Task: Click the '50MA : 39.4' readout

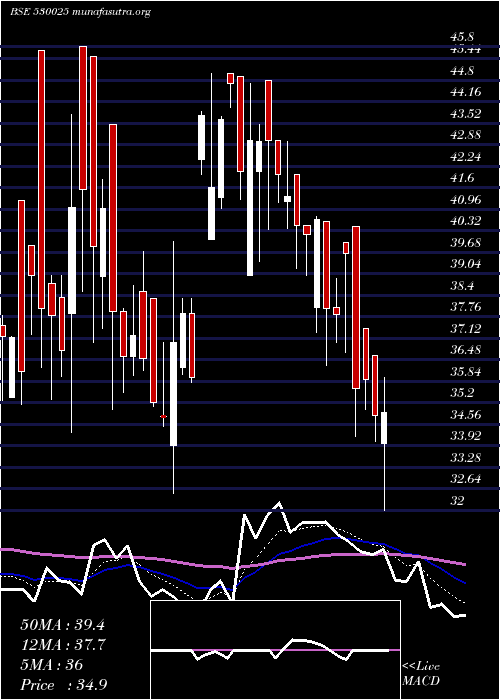Action: 62,625
